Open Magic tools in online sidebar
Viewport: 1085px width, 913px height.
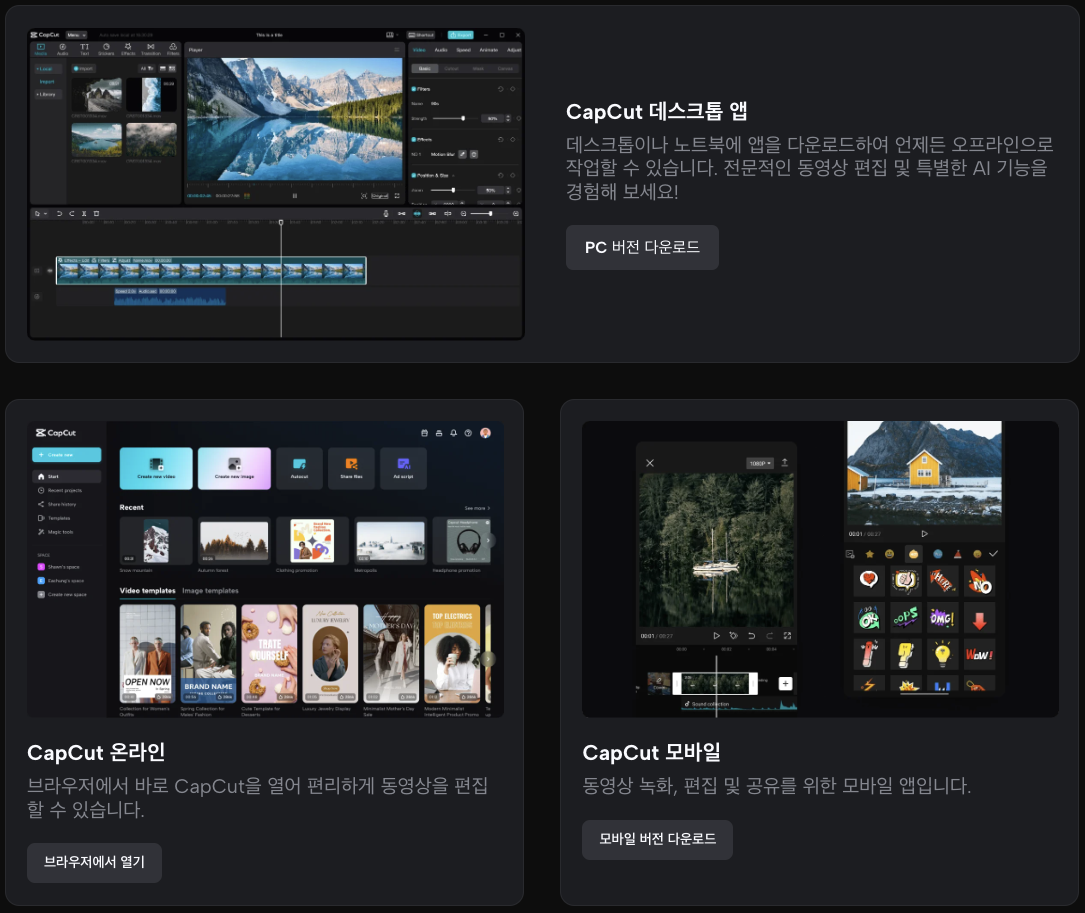[x=57, y=532]
